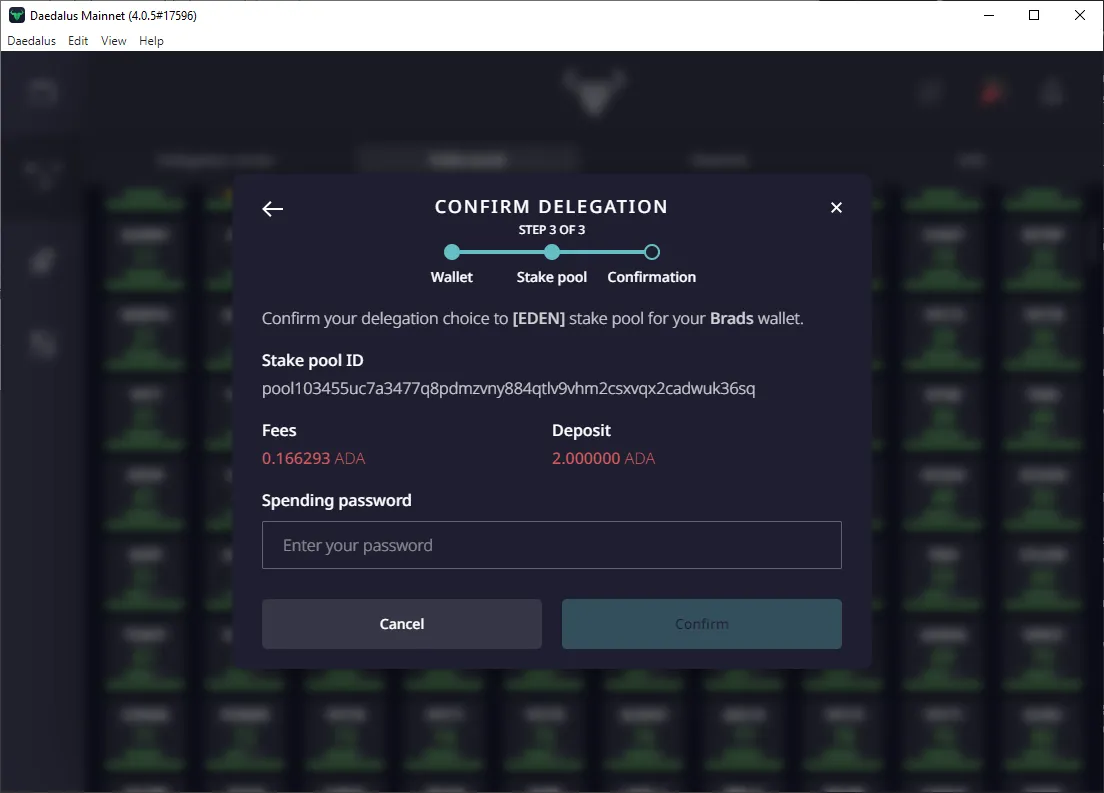Click the Daedalus app icon in title bar
Image resolution: width=1104 pixels, height=793 pixels.
click(x=16, y=15)
